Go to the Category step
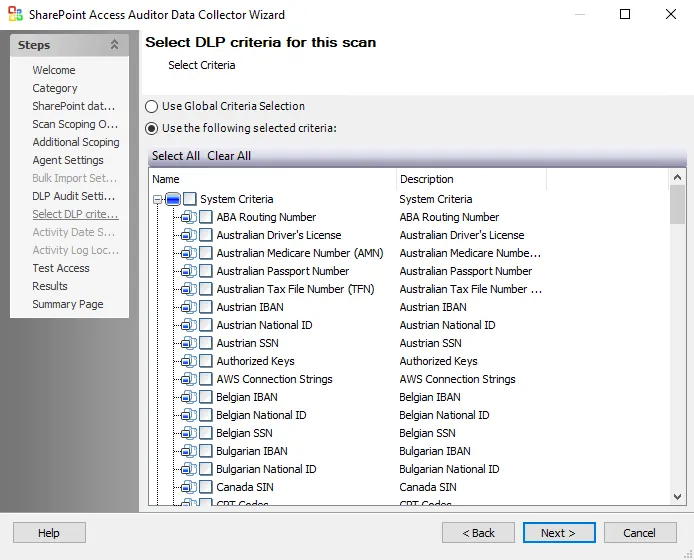Viewport: 694px width, 560px height. point(55,88)
